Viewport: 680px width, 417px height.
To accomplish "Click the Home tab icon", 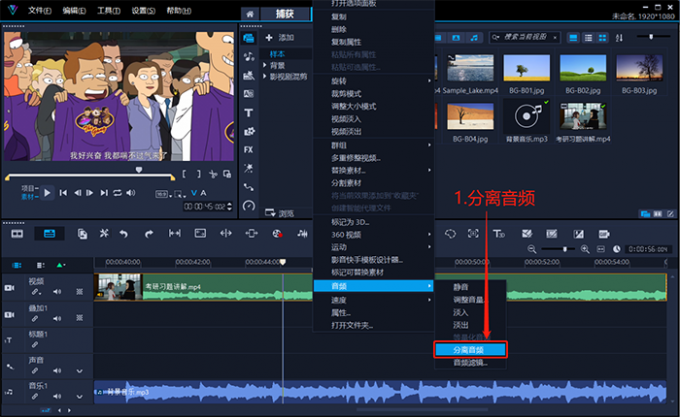I will point(250,13).
